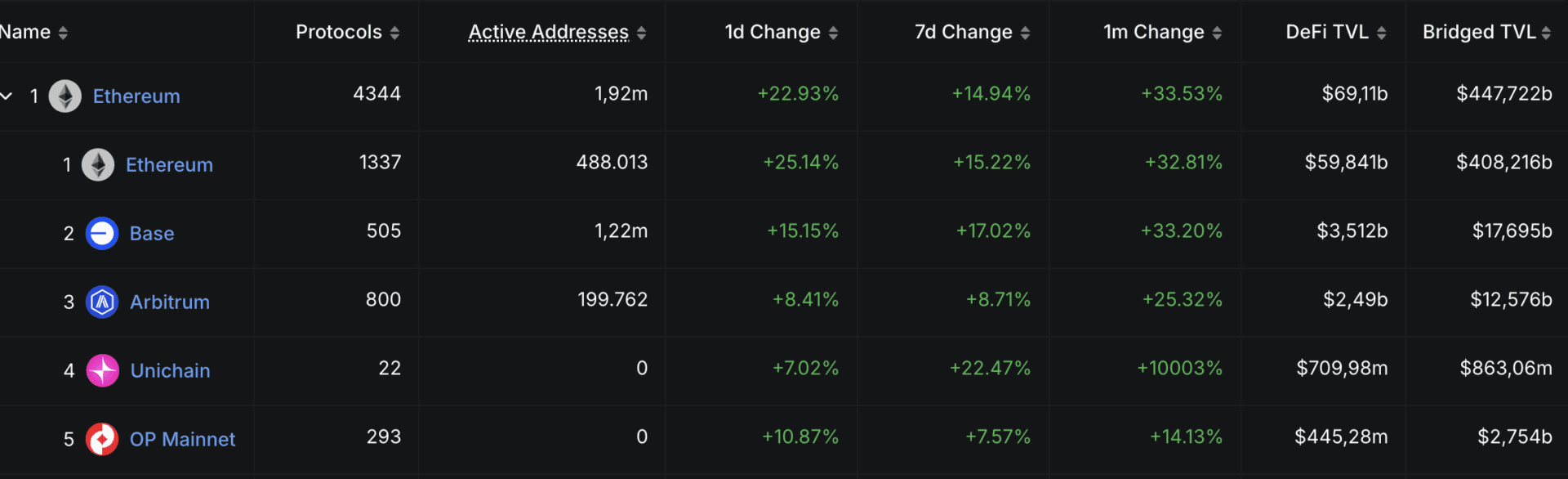Viewport: 1568px width, 479px height.
Task: Select the 488.013 active addresses value
Action: point(612,163)
